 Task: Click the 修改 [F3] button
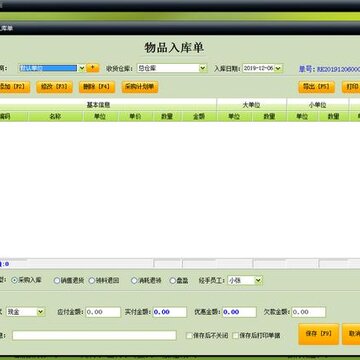[x=54, y=87]
